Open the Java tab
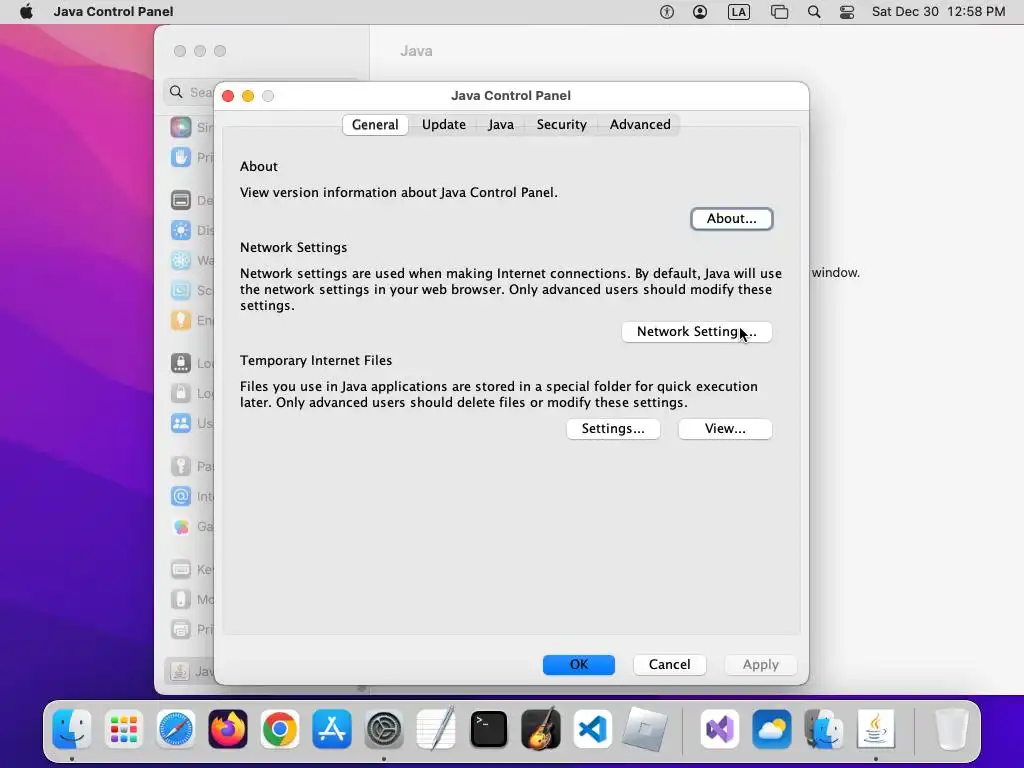The image size is (1024, 768). pyautogui.click(x=501, y=125)
